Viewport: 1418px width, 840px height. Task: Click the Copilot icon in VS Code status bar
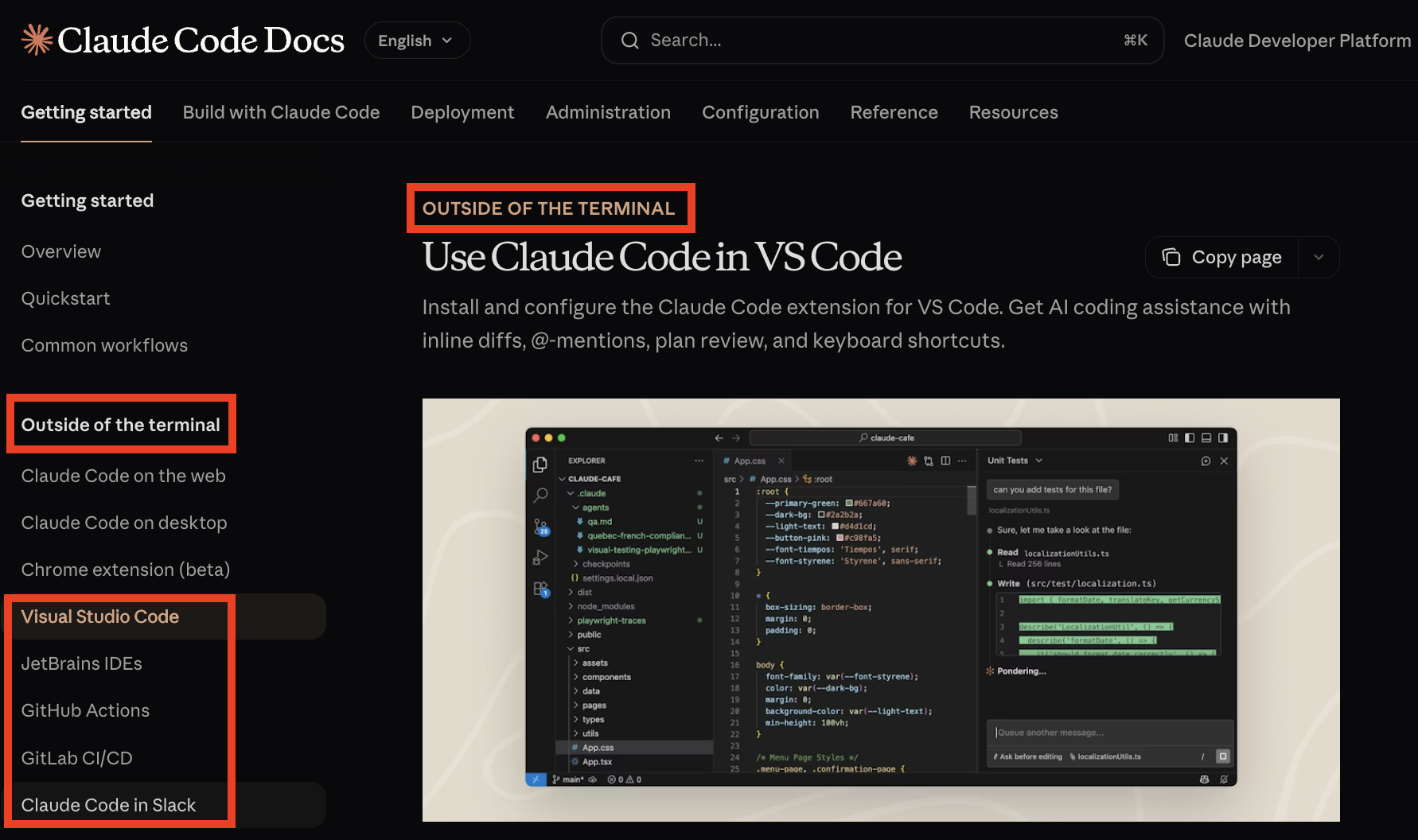(x=1205, y=780)
